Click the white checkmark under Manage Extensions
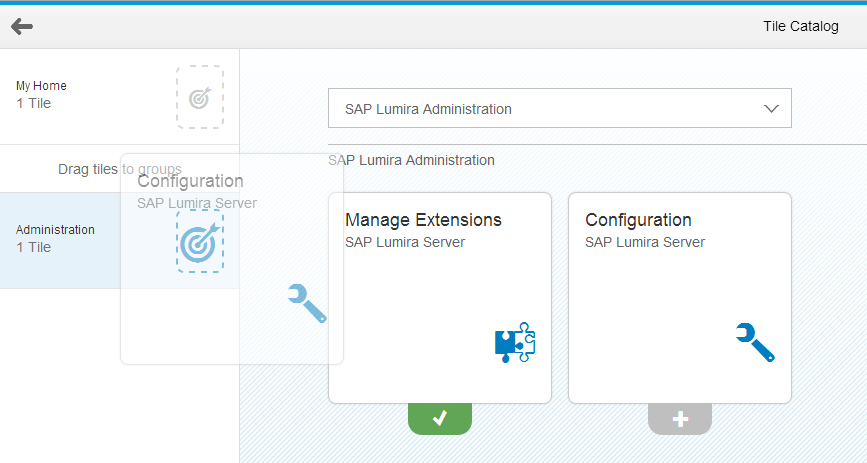The height and width of the screenshot is (463, 867). pos(439,419)
